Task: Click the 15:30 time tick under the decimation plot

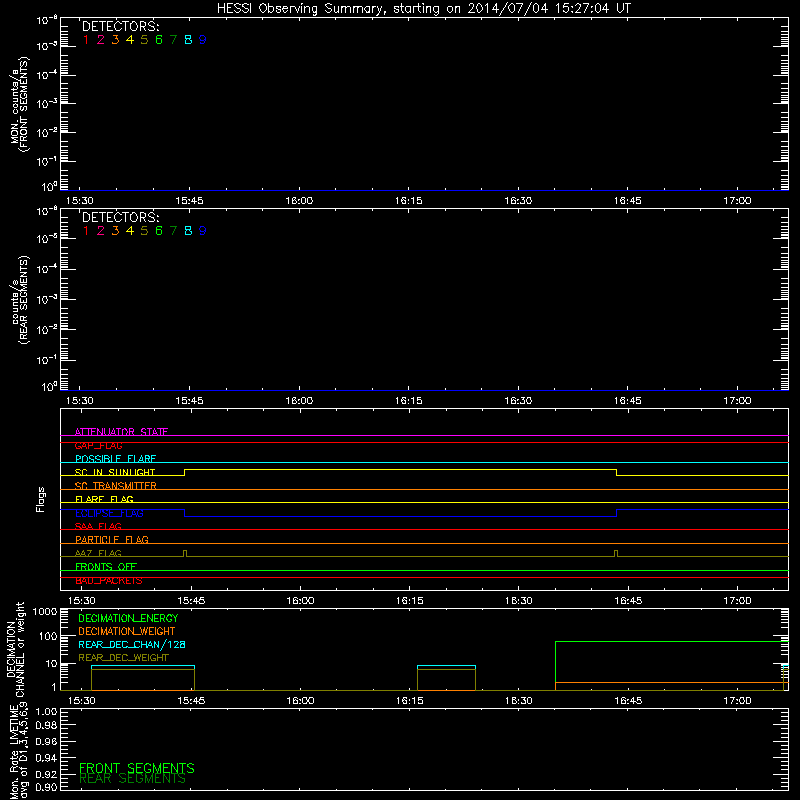Action: (82, 701)
